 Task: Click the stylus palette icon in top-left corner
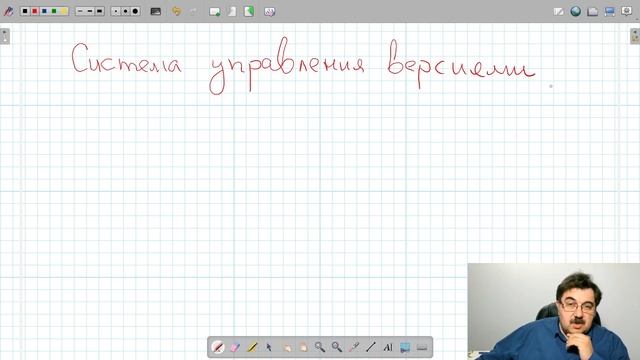click(9, 11)
